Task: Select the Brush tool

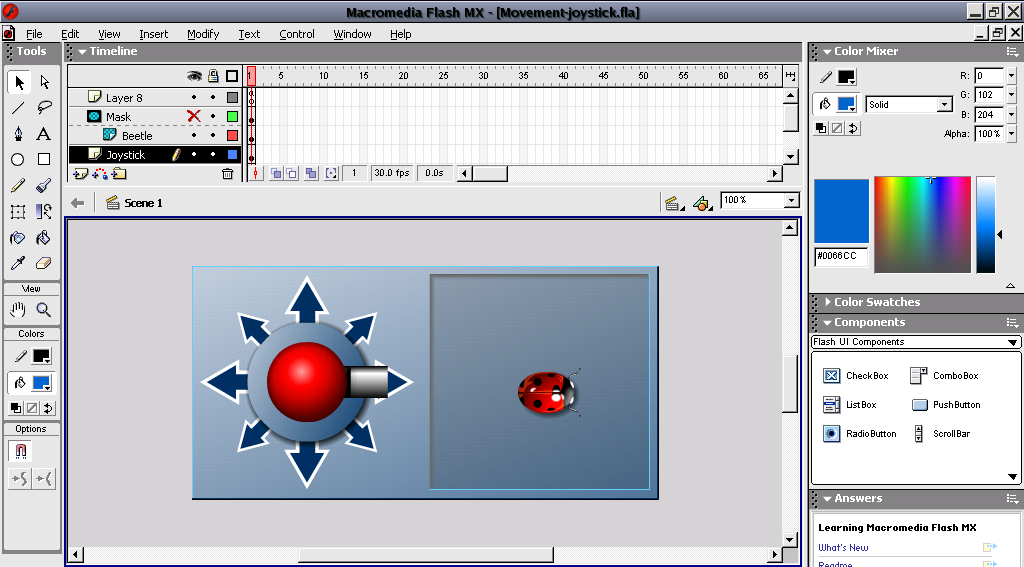Action: click(x=44, y=186)
